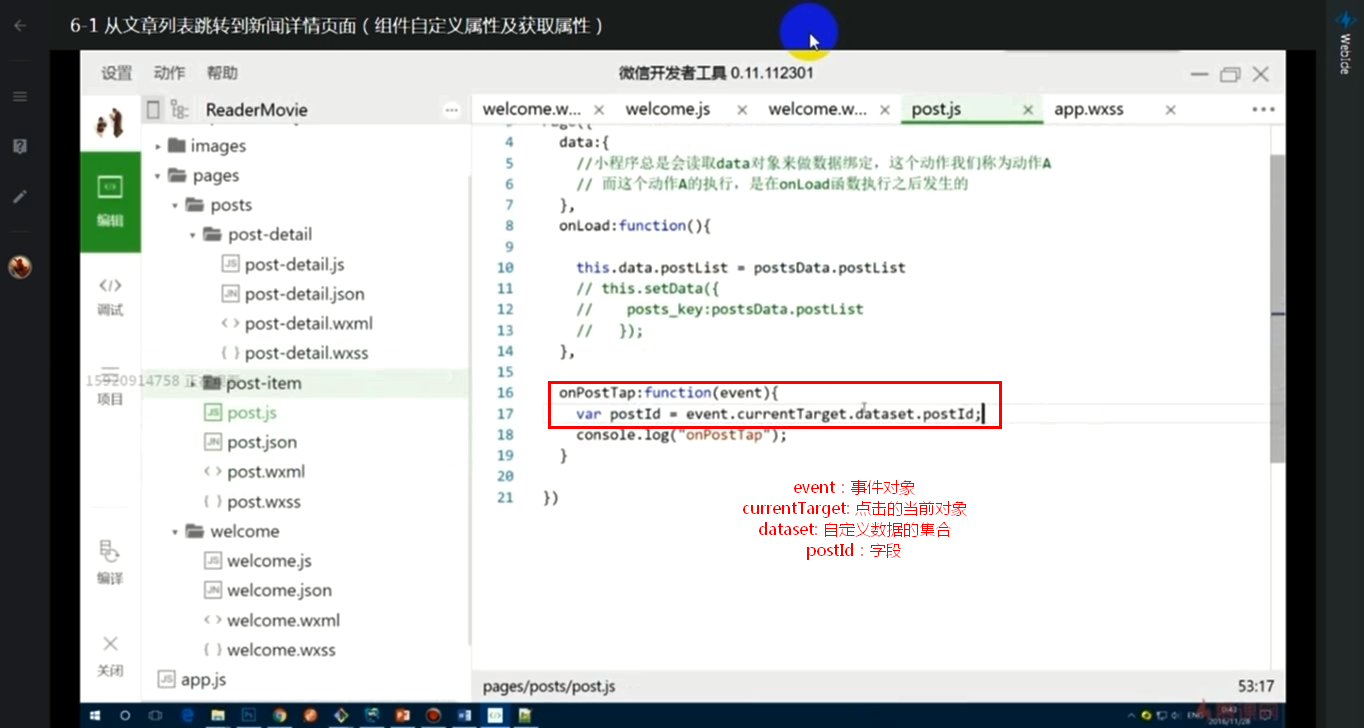
Task: Open post.json in the file tree
Action: click(261, 442)
